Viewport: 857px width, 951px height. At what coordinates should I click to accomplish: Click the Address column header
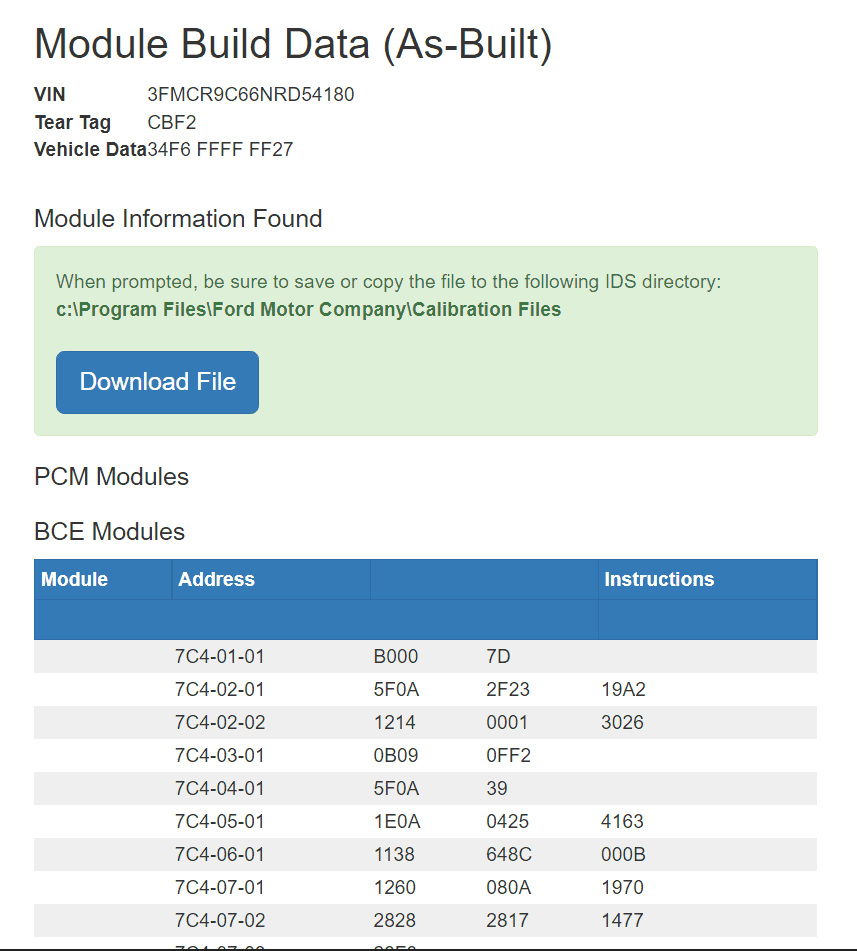216,579
